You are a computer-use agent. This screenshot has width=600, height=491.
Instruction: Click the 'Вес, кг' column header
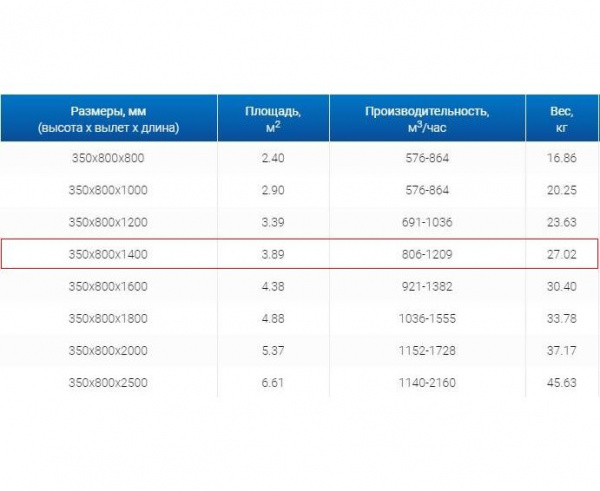(x=562, y=119)
